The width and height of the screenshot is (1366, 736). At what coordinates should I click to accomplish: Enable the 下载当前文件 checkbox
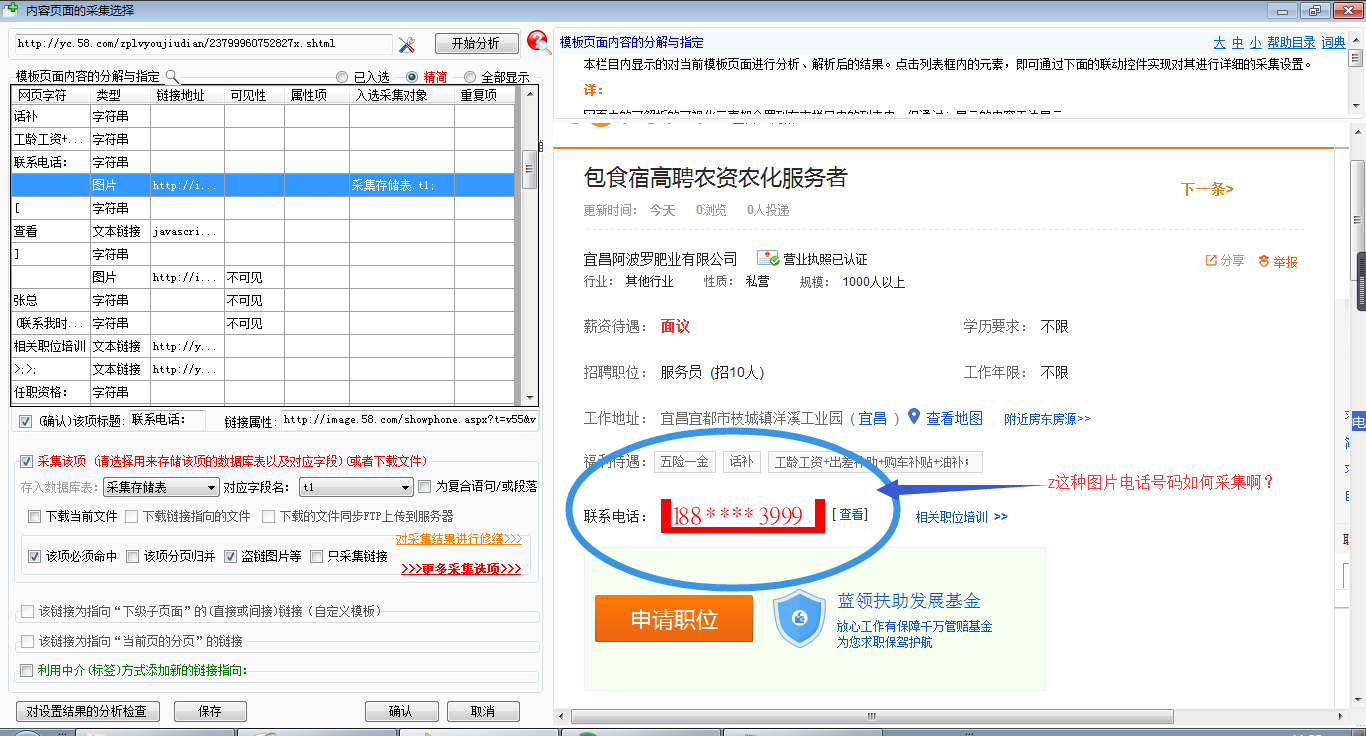36,517
